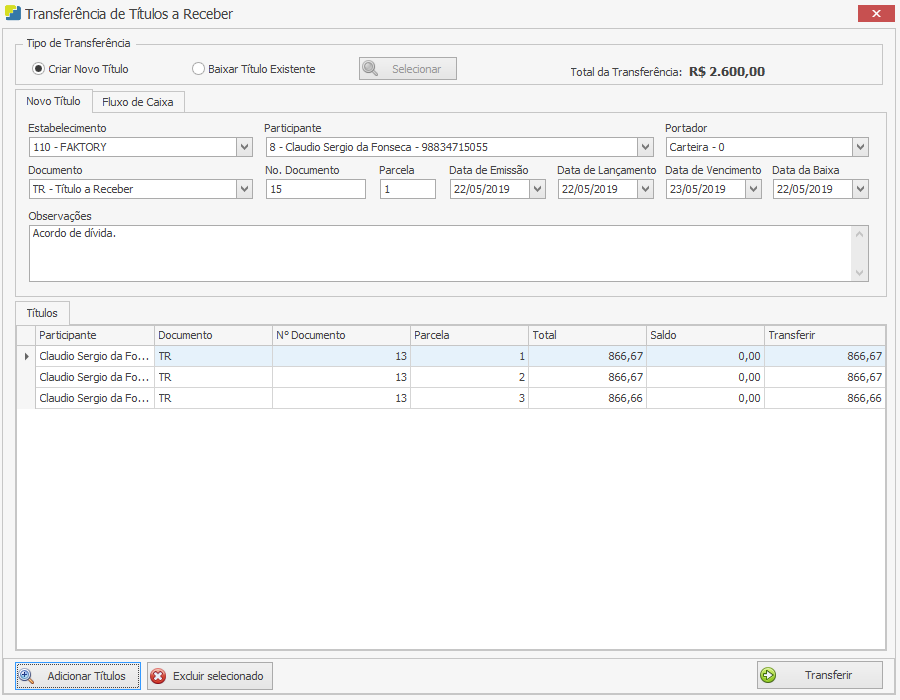Click the Saldo column header
The height and width of the screenshot is (700, 900).
704,335
